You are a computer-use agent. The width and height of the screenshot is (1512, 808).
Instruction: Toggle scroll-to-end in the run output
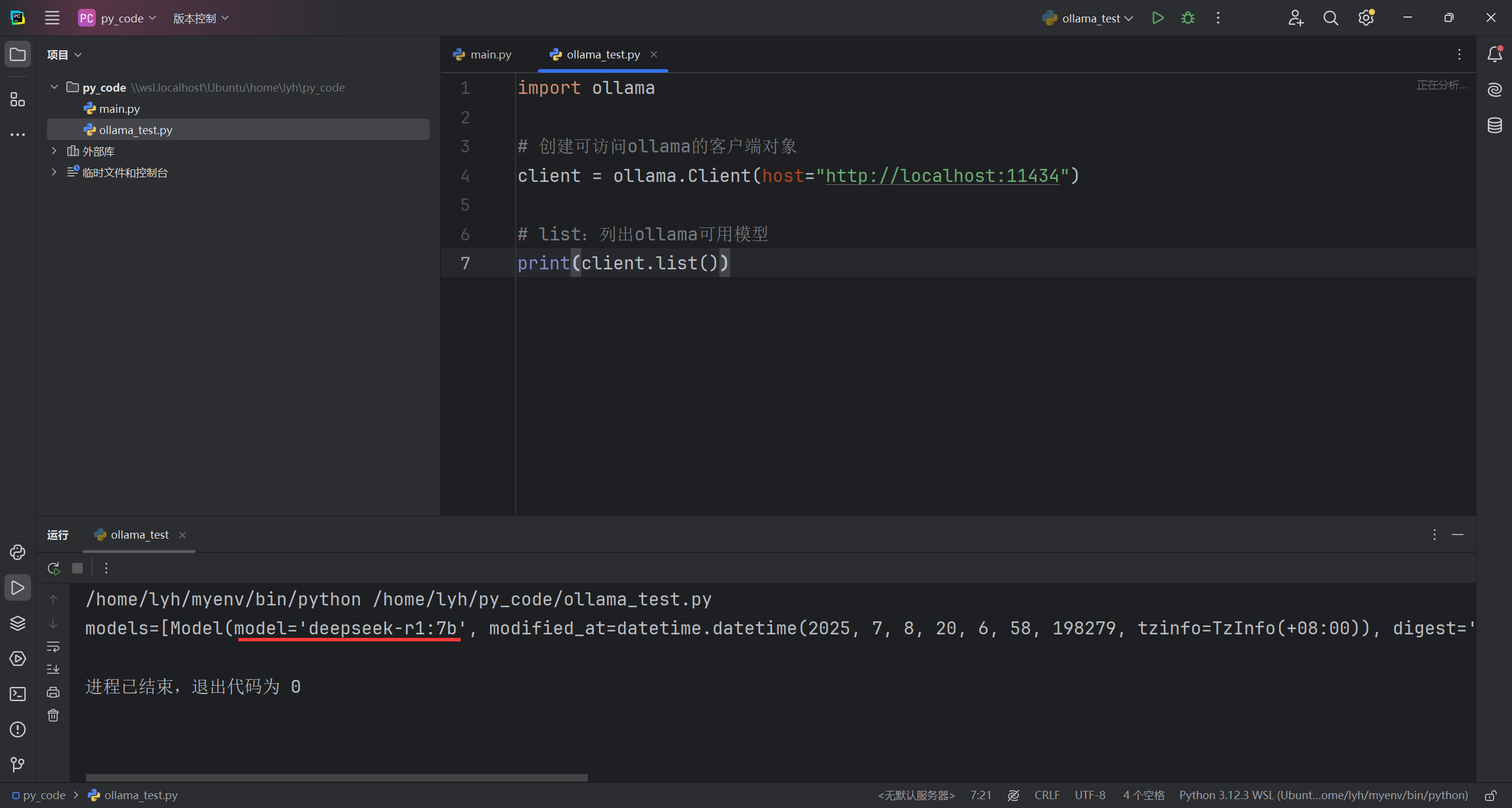click(x=53, y=669)
